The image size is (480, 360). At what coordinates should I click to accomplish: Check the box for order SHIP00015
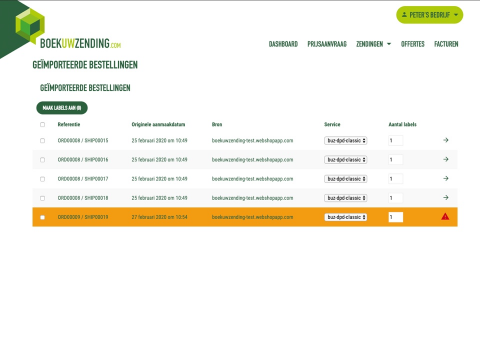click(x=42, y=140)
